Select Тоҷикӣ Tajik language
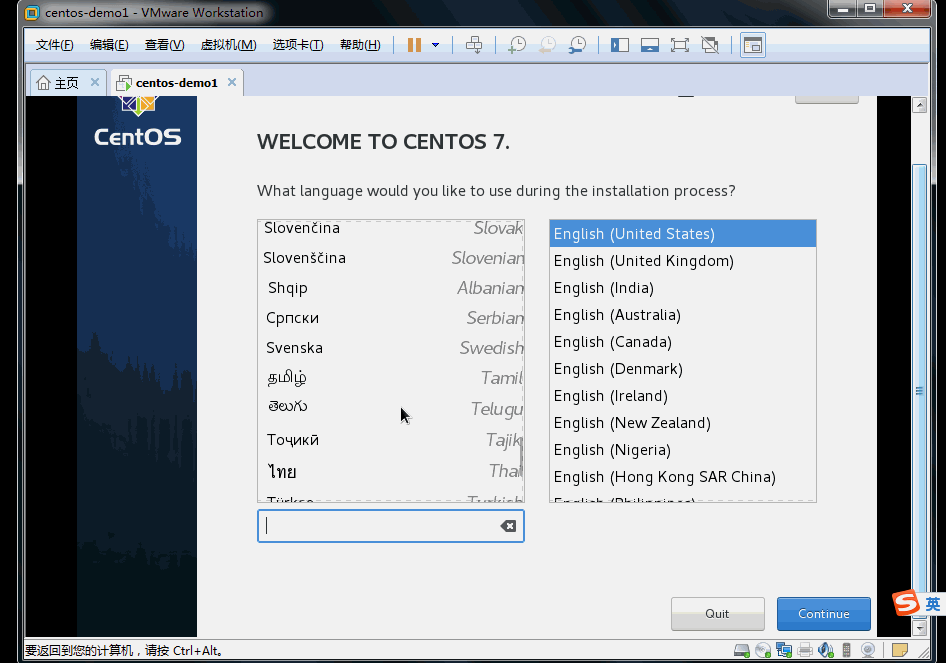 (391, 440)
